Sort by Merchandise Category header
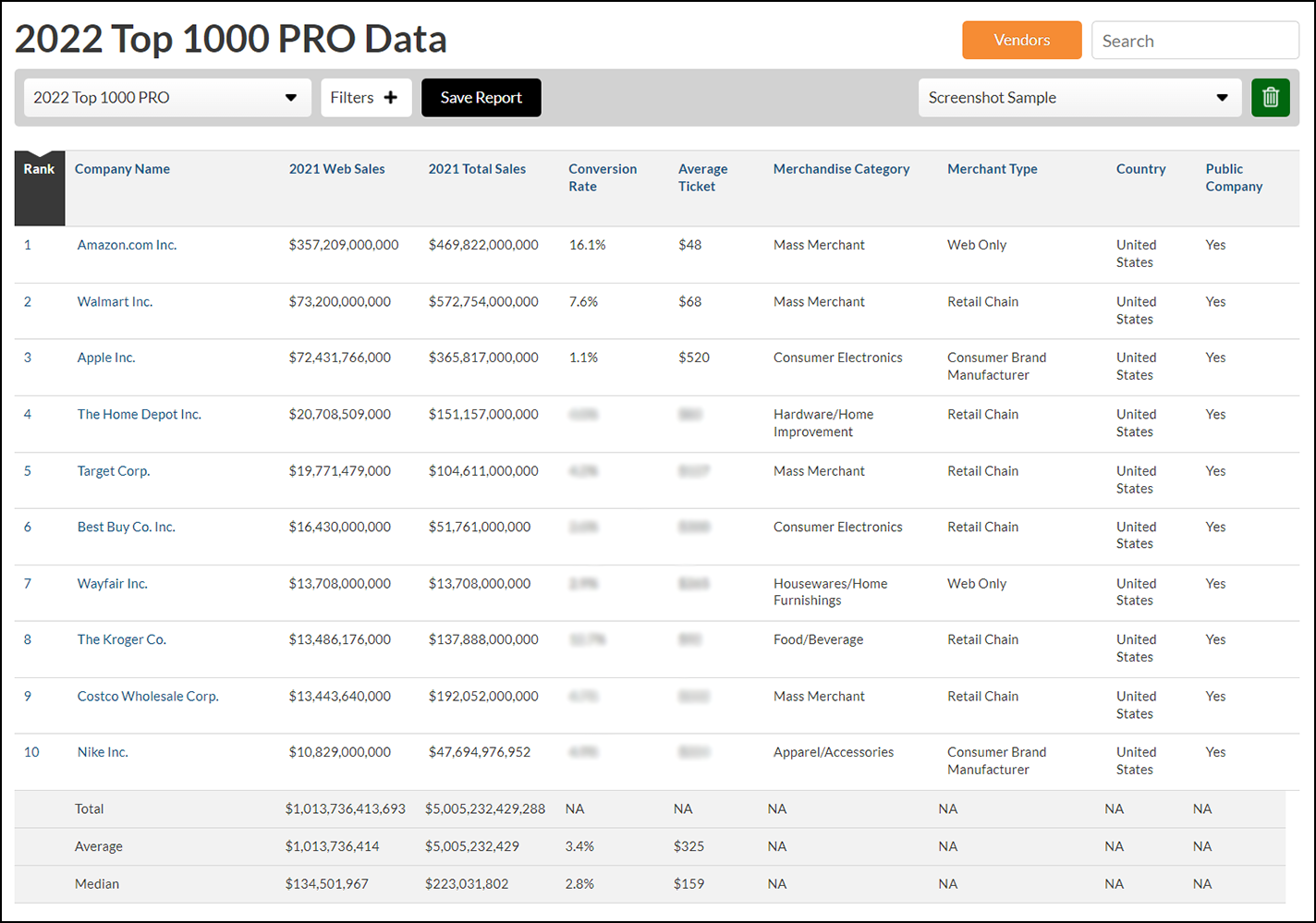 pyautogui.click(x=842, y=169)
